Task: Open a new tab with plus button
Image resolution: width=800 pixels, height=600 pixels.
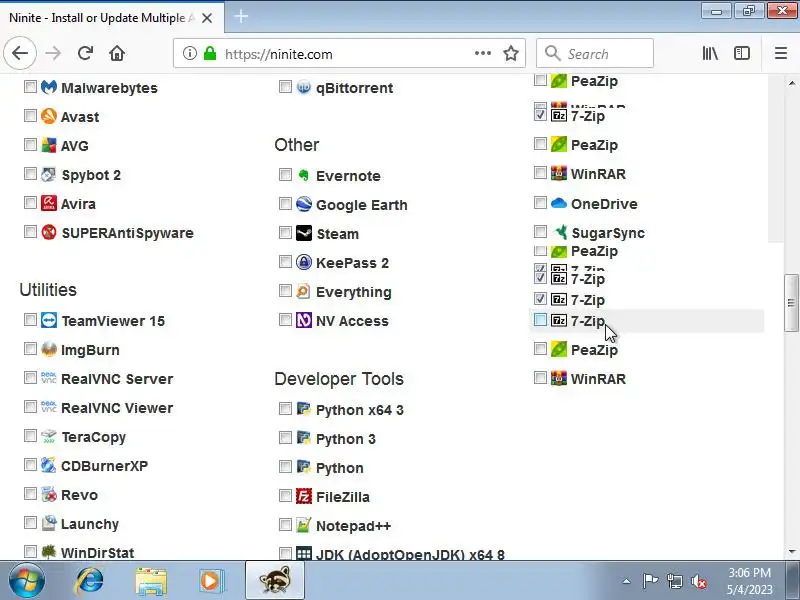Action: tap(241, 17)
